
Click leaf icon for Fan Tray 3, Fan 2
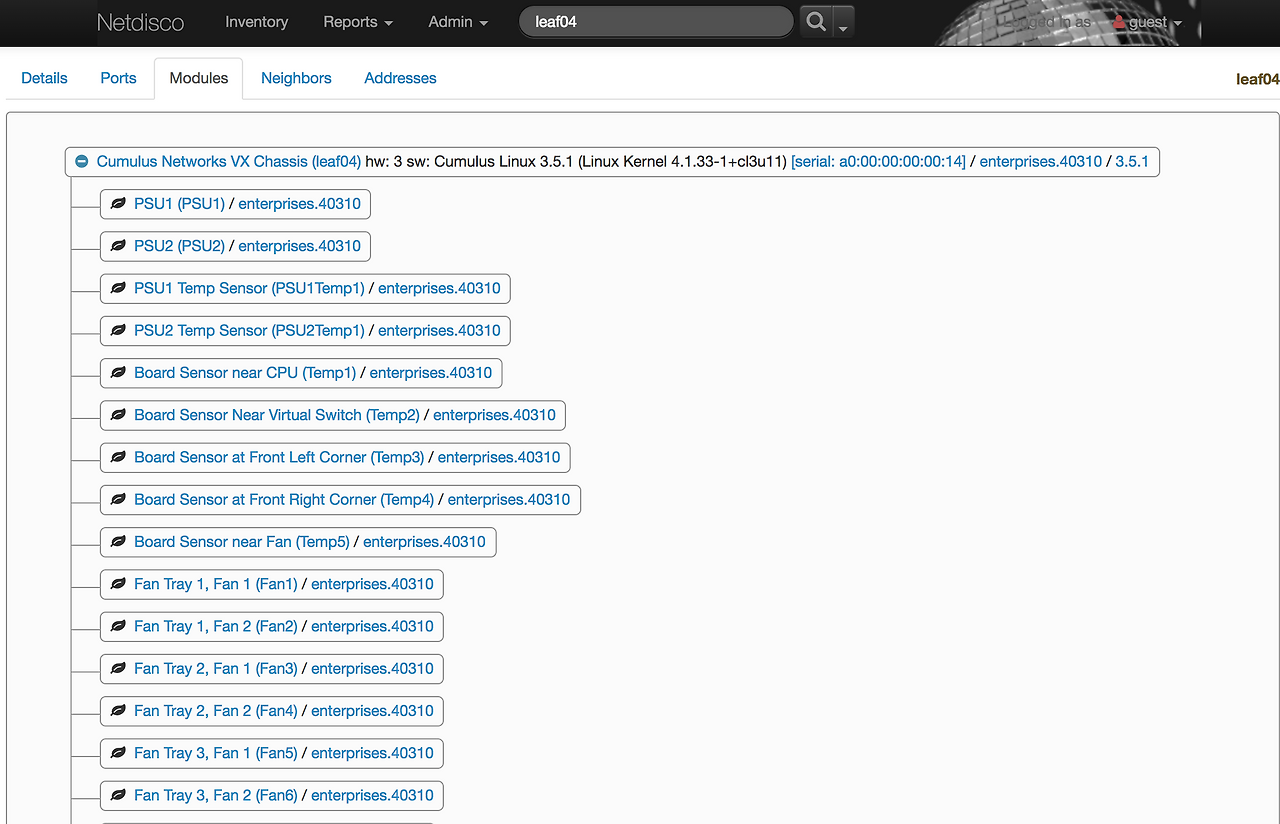(x=118, y=795)
